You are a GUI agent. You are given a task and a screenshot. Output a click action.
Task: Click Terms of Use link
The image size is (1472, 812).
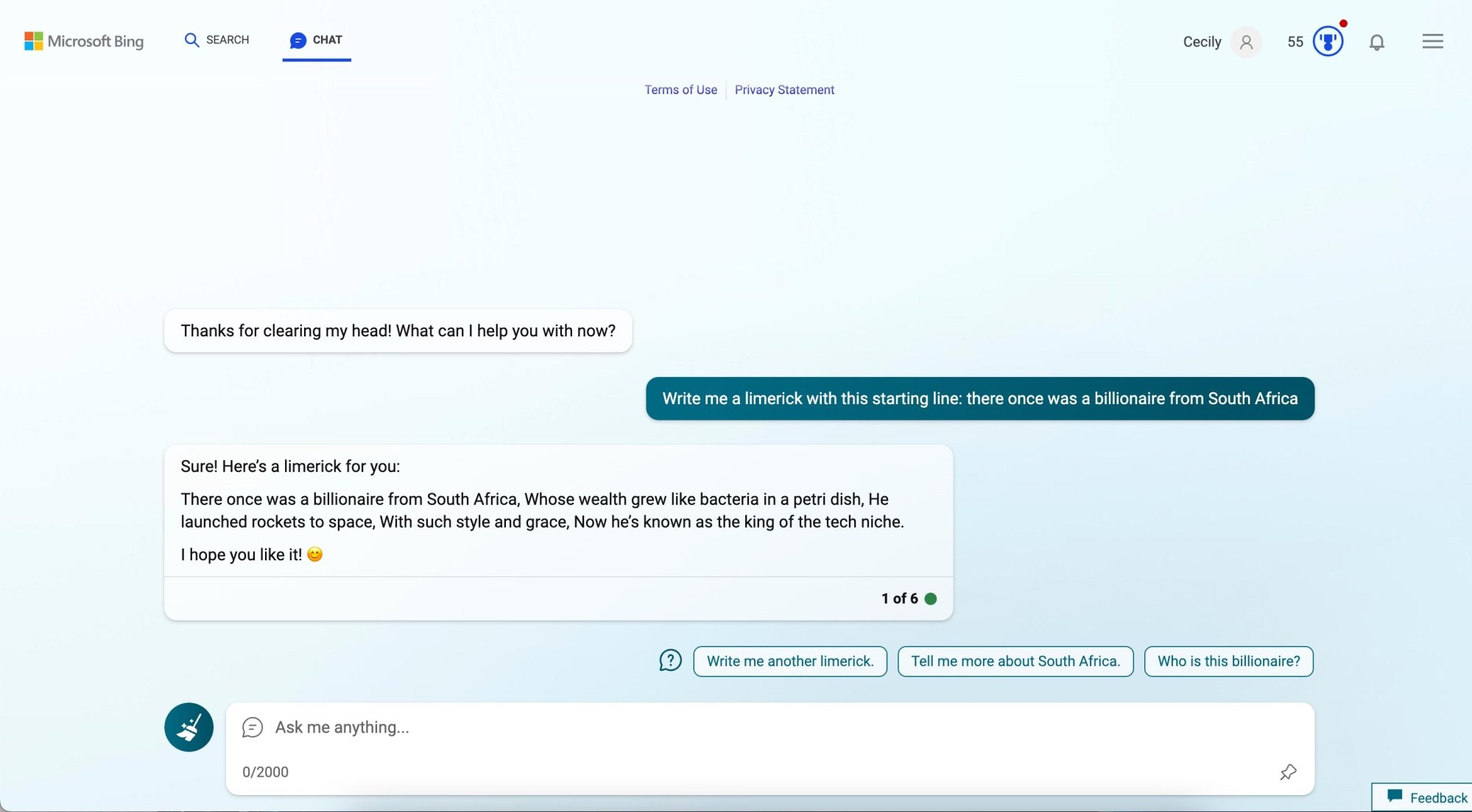point(681,90)
